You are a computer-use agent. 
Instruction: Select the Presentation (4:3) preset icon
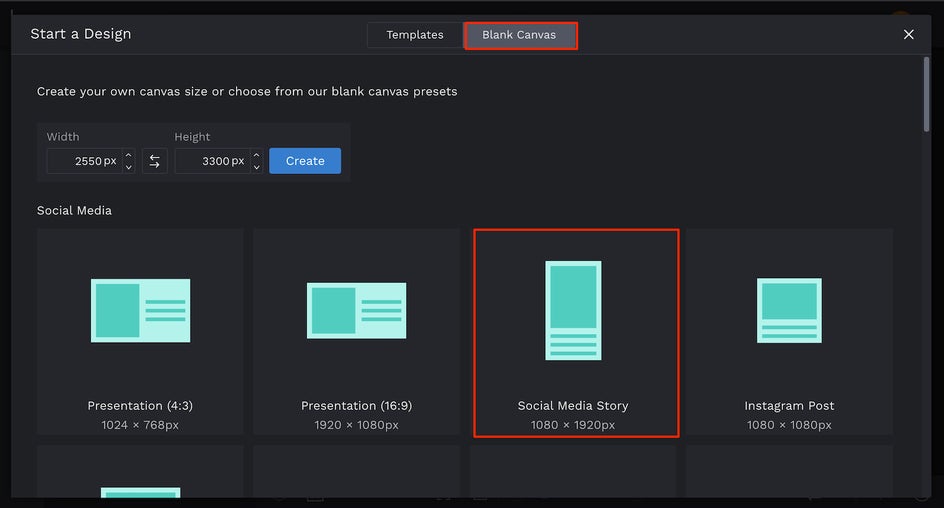point(140,311)
